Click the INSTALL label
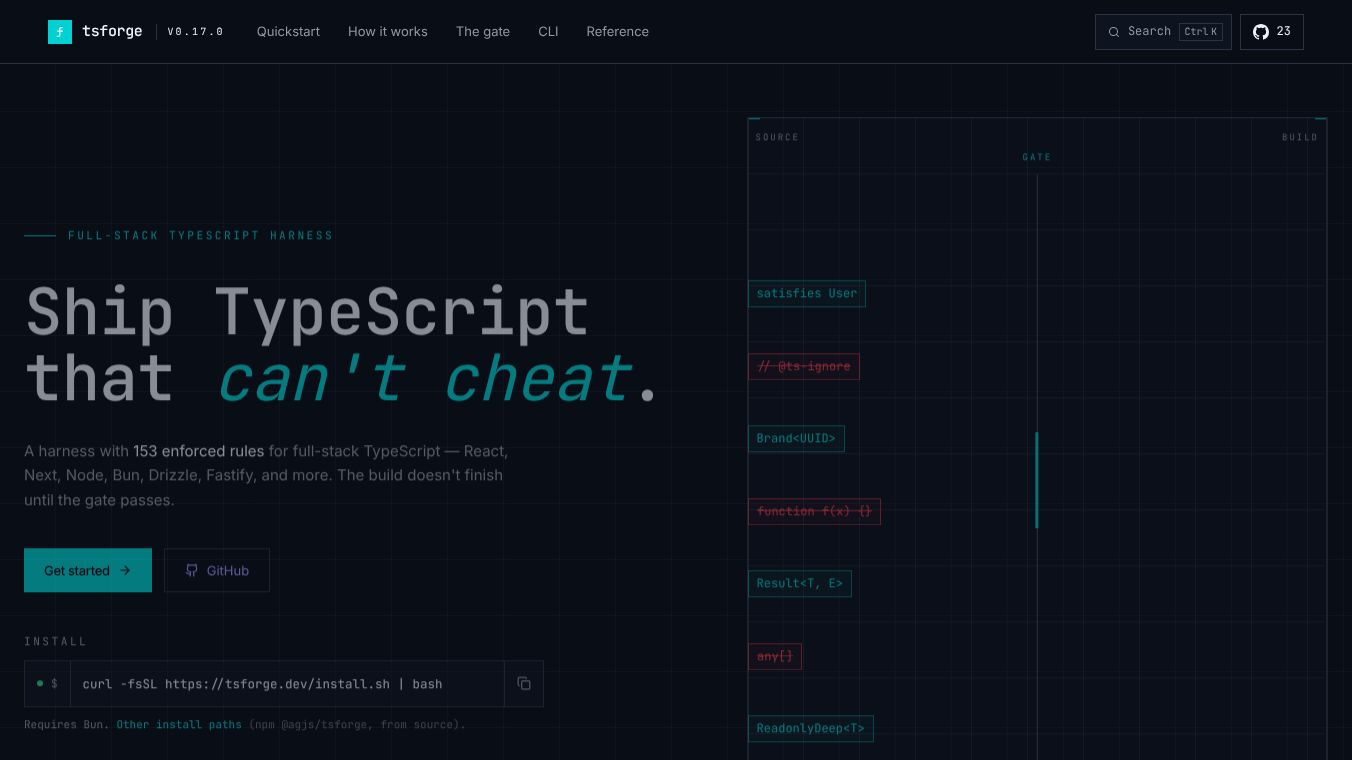The width and height of the screenshot is (1352, 760). [x=55, y=641]
